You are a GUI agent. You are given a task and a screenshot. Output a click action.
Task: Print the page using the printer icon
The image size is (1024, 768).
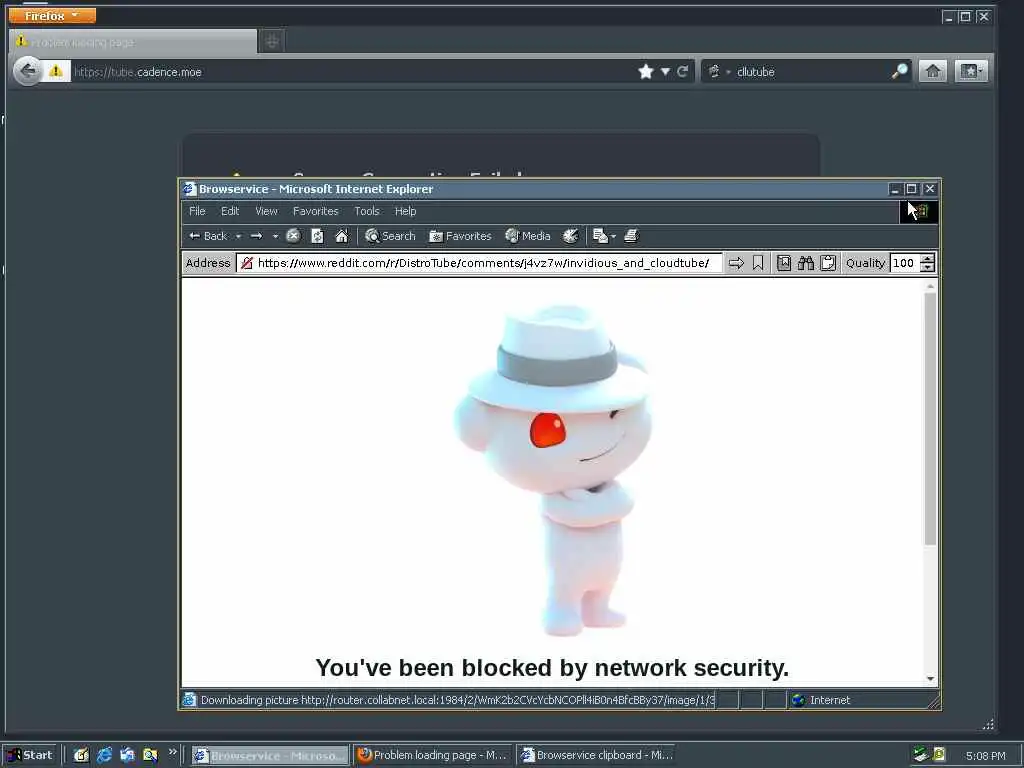(631, 236)
